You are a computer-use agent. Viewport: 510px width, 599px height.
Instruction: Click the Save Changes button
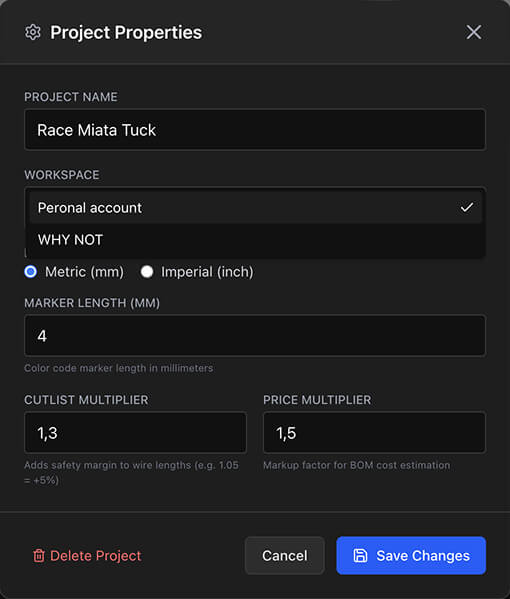tap(411, 555)
